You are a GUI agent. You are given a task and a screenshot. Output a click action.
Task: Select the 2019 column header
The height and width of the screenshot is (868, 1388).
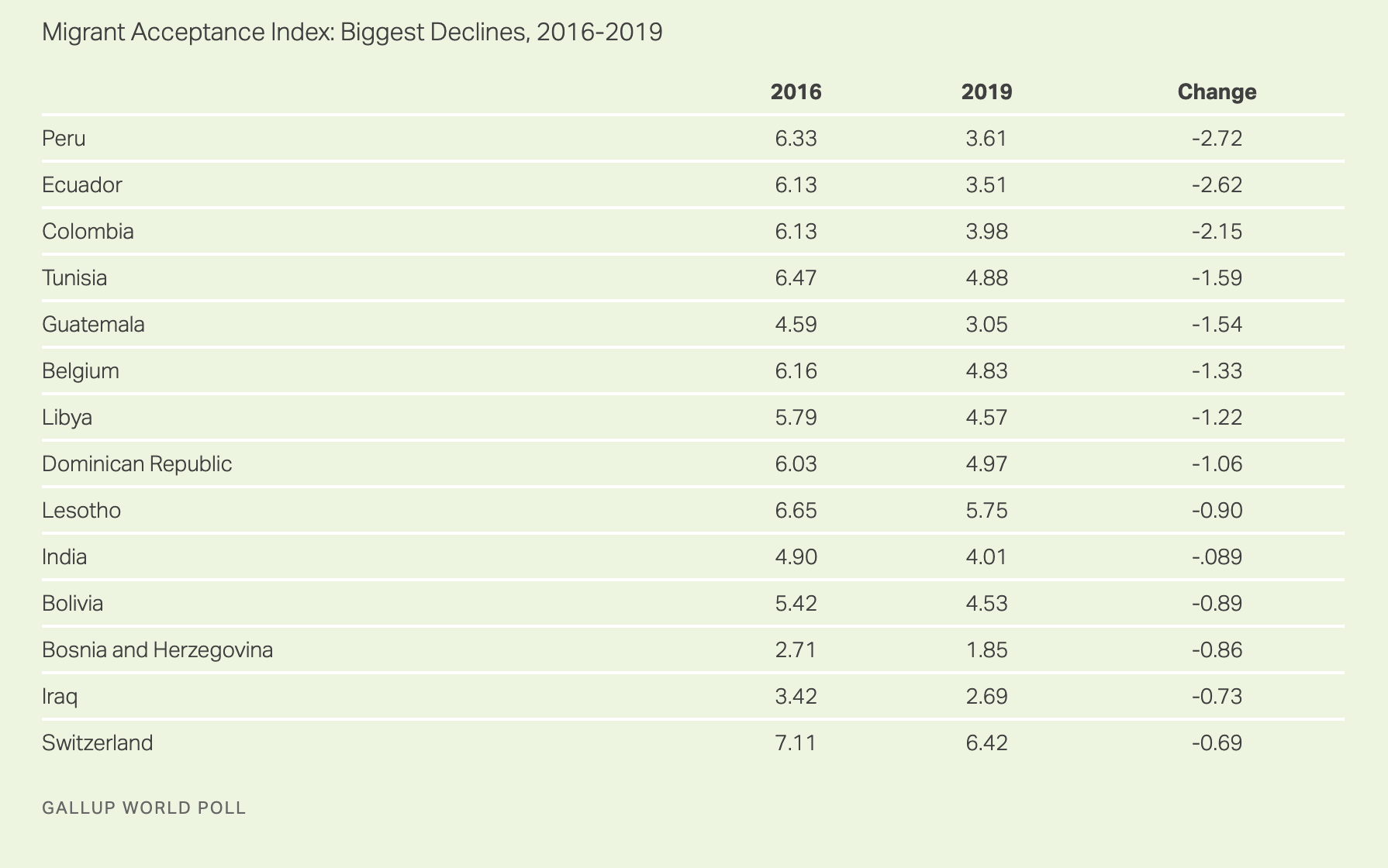pyautogui.click(x=986, y=92)
